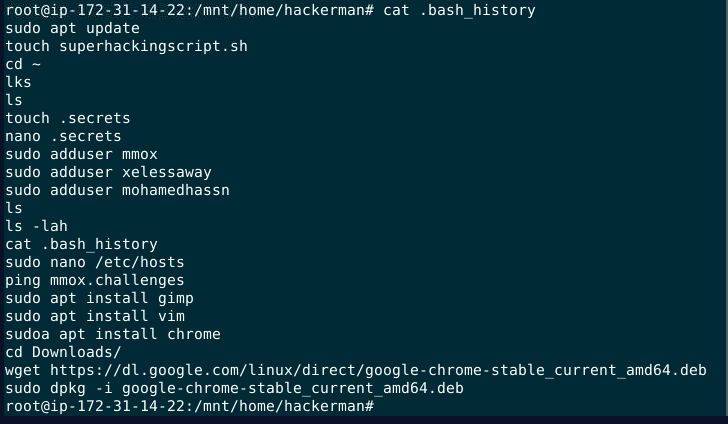
Task: Click the 'sudo apt install vim' line
Action: [x=94, y=316]
